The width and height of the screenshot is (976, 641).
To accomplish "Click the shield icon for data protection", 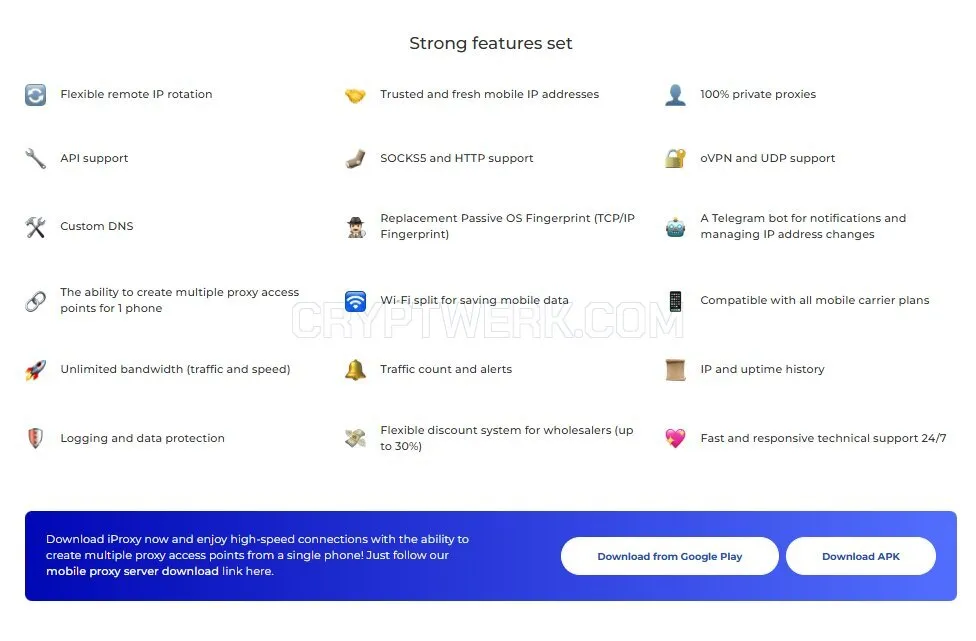I will tap(35, 439).
